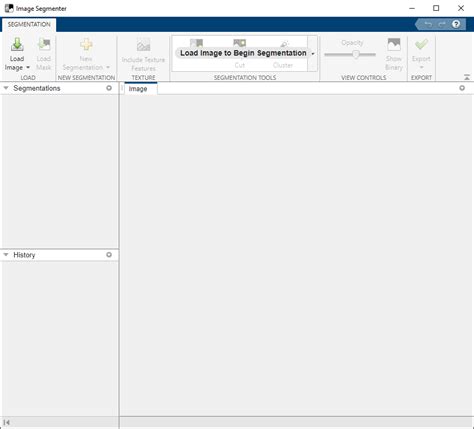Select the SEGMENTATION ribbon tab

point(29,24)
